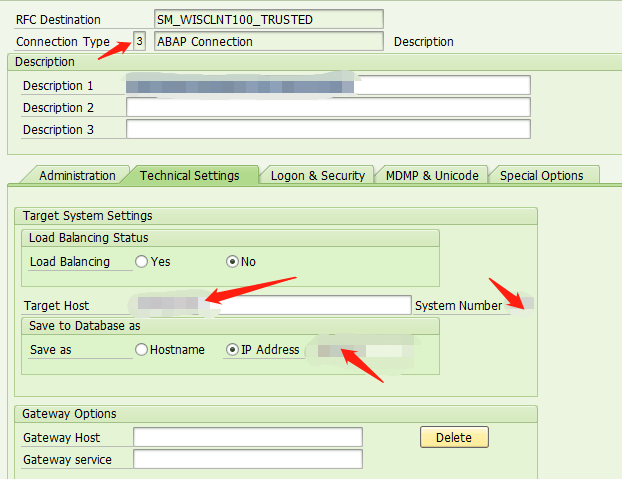Click into the Description 2 field

[x=328, y=107]
